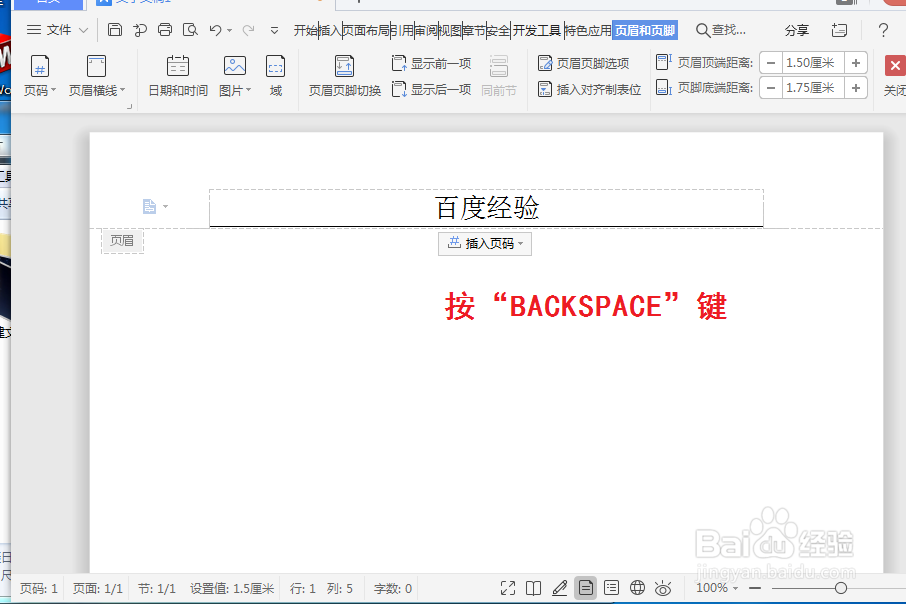Close header and footer with red X
Image resolution: width=906 pixels, height=604 pixels.
(x=895, y=66)
